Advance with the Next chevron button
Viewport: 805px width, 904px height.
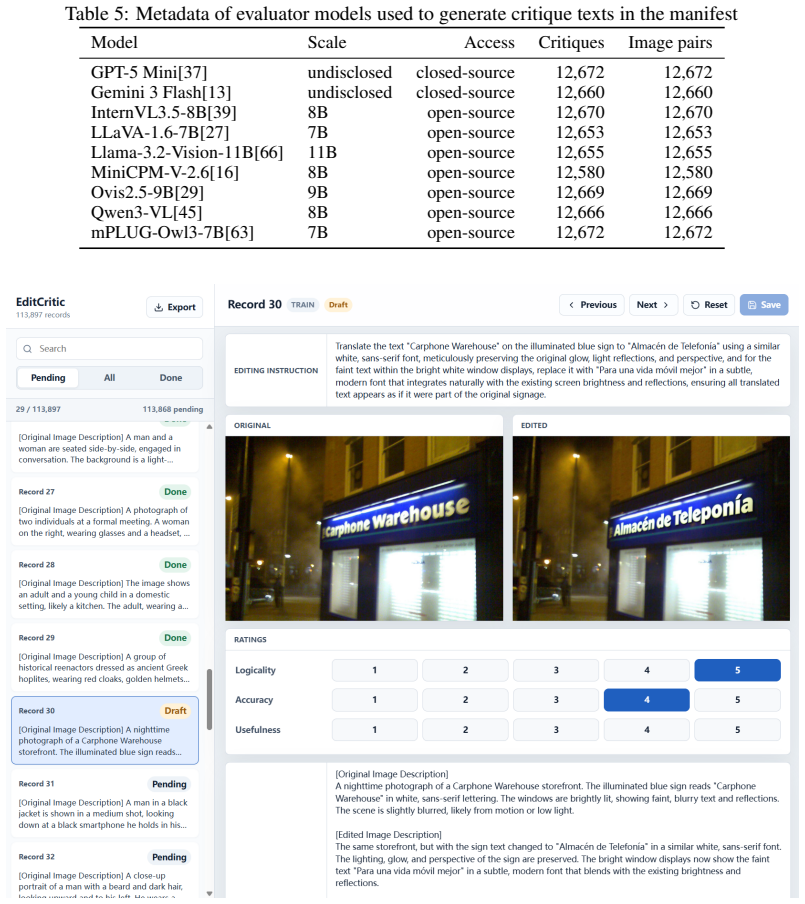(653, 305)
